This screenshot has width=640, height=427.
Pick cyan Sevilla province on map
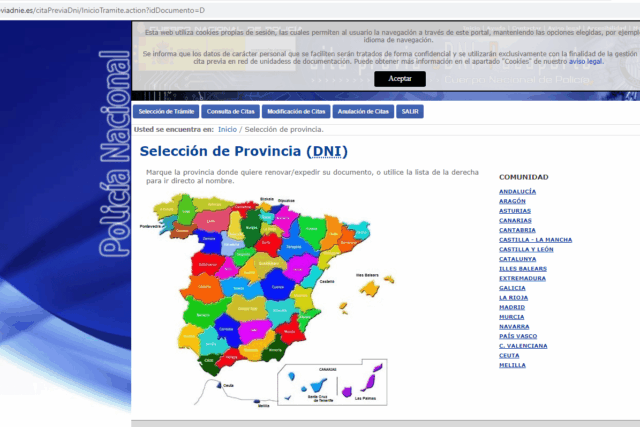click(211, 342)
